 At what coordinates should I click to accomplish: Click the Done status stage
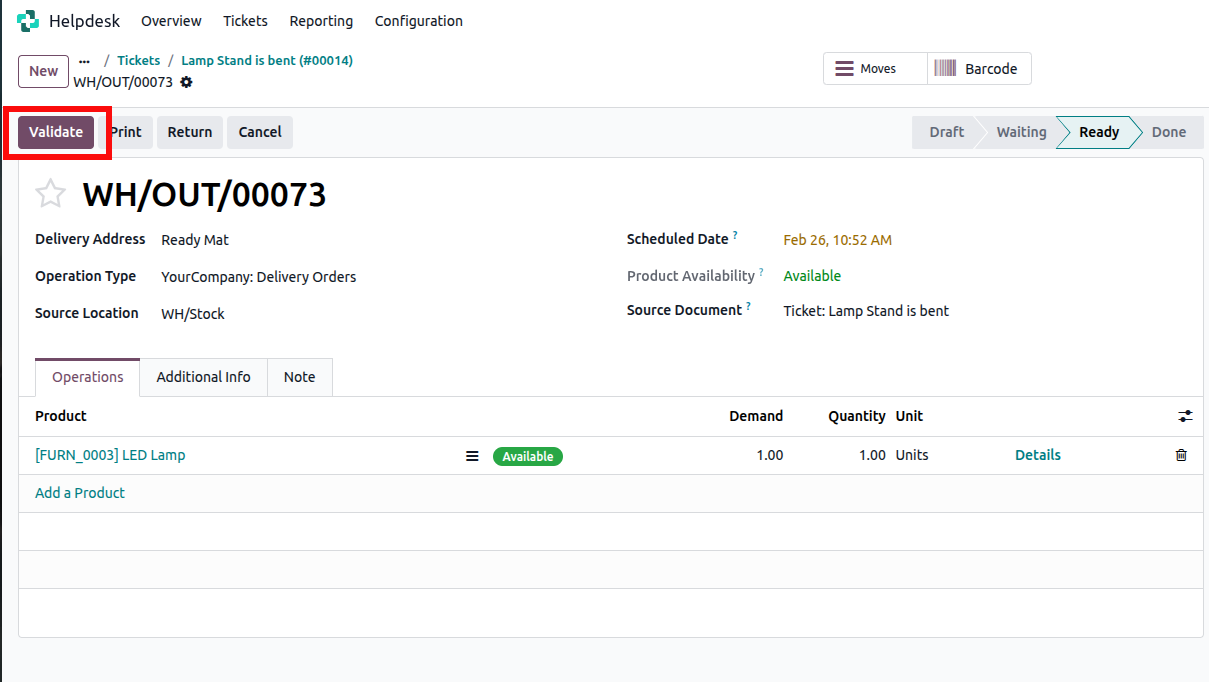pos(1168,132)
